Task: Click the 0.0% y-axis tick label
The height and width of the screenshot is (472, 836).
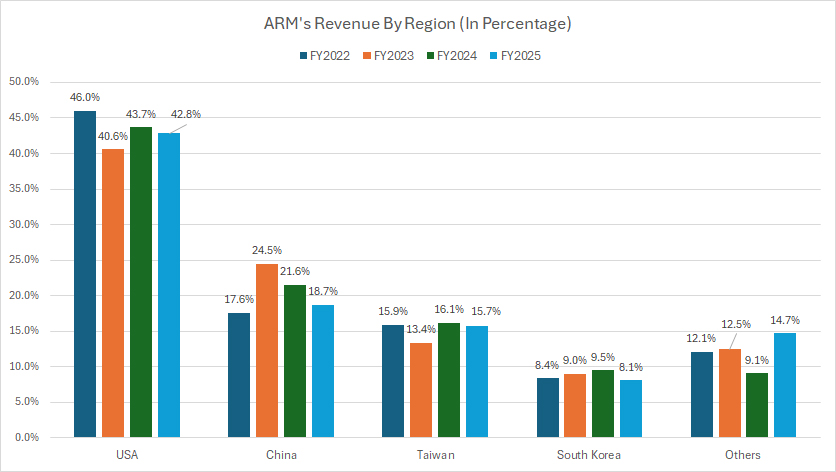Action: pyautogui.click(x=27, y=437)
